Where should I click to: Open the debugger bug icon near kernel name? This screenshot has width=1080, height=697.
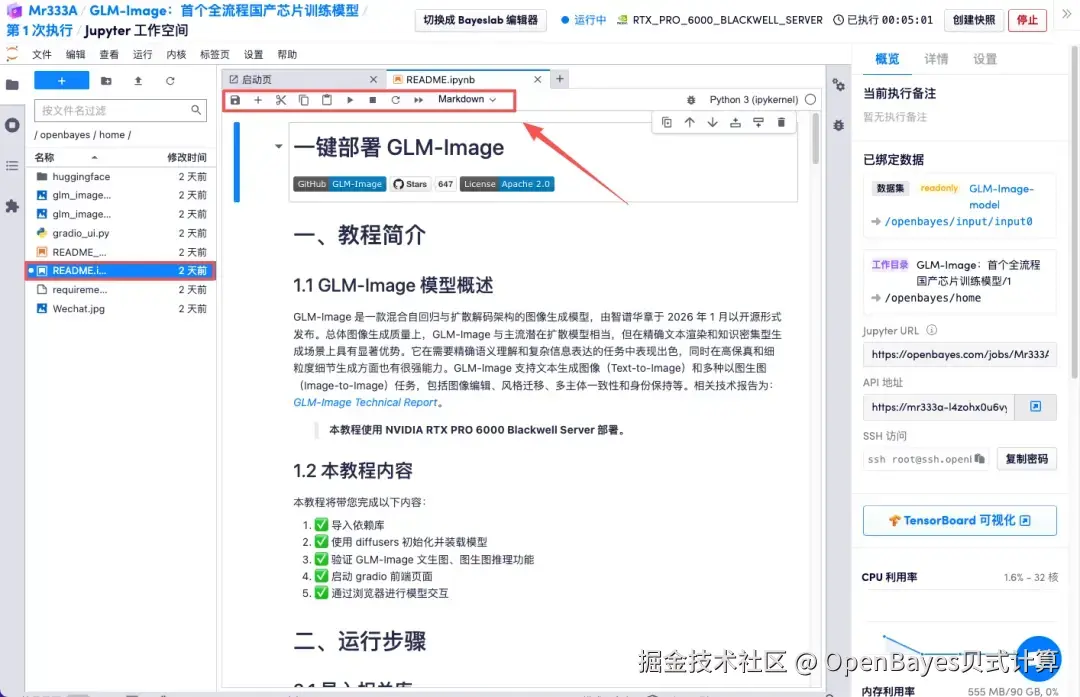691,100
